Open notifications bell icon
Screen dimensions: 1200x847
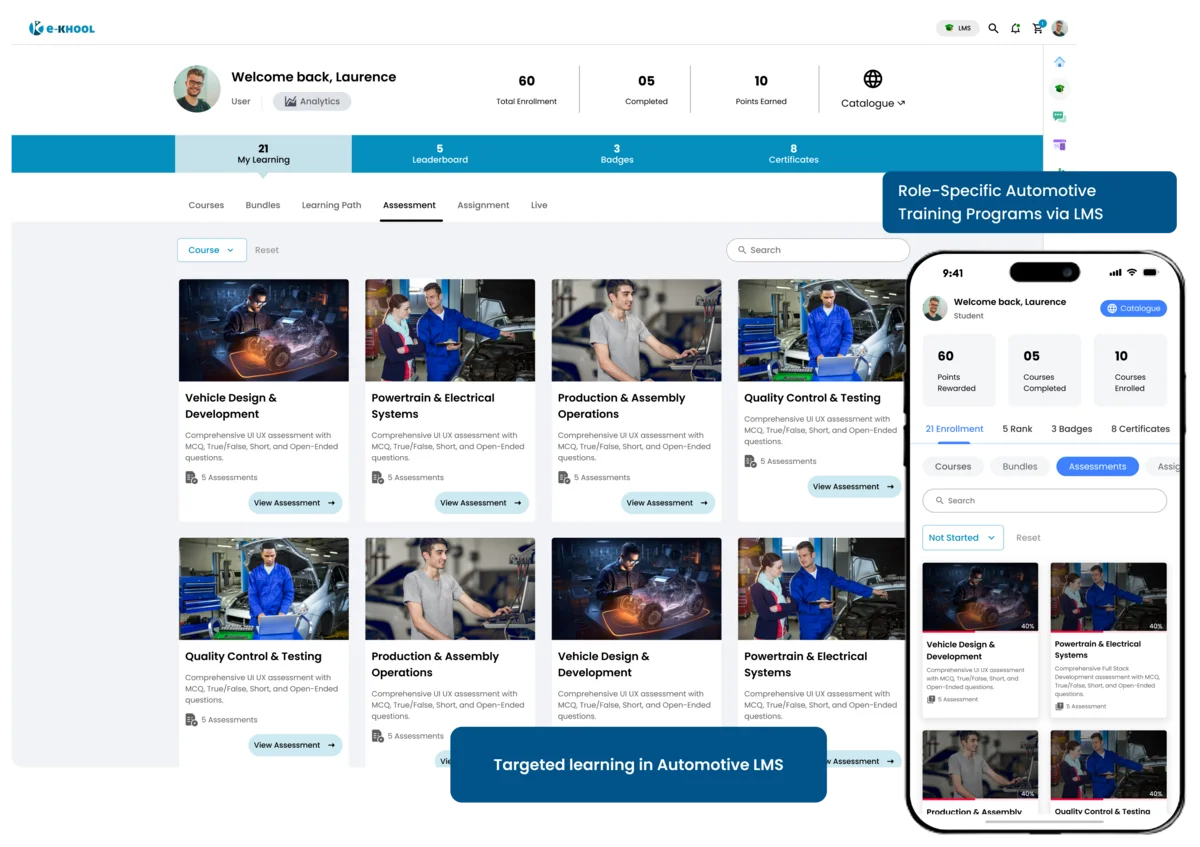pos(1015,28)
